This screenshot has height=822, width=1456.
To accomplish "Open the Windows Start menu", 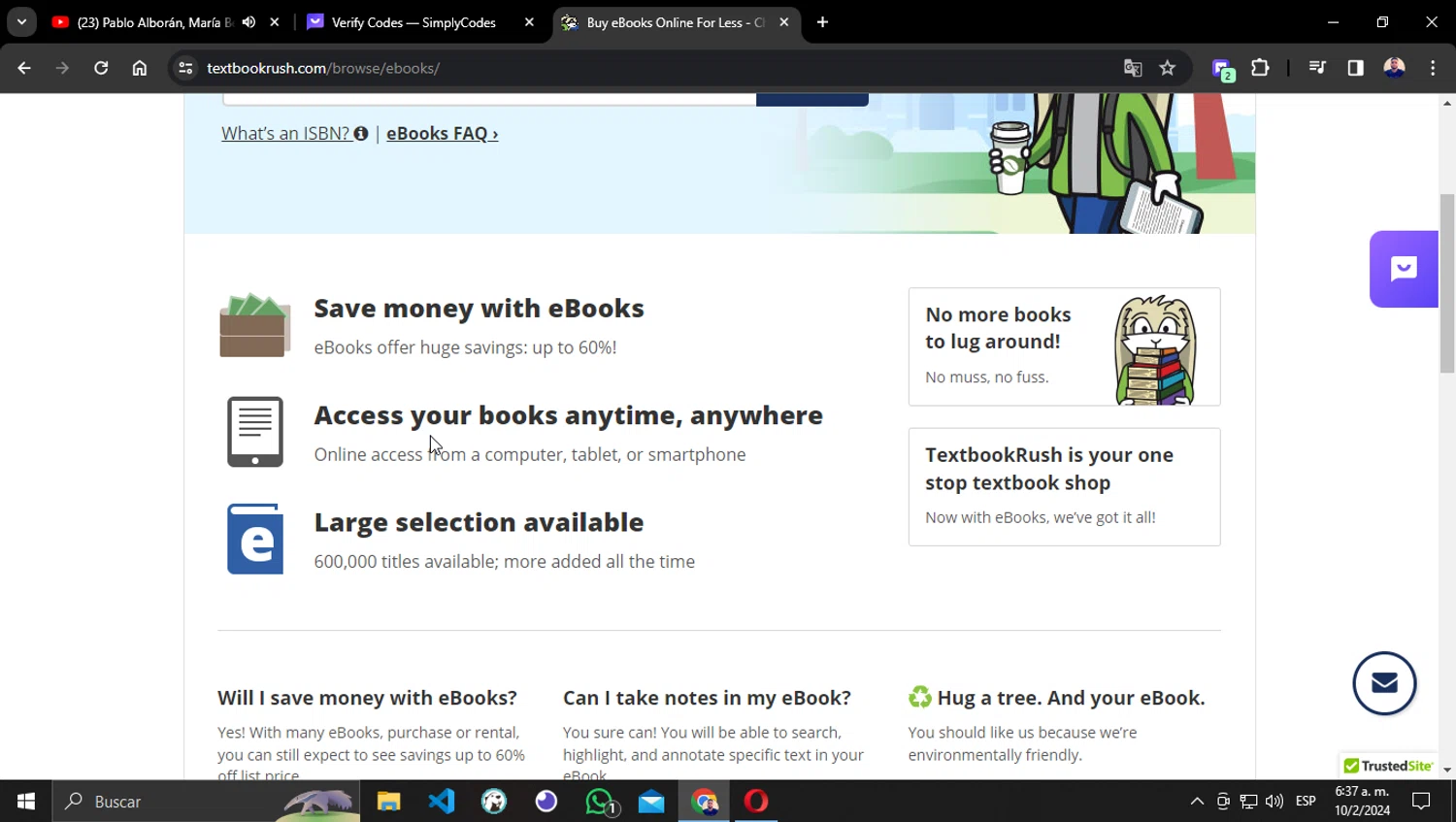I will 26,802.
